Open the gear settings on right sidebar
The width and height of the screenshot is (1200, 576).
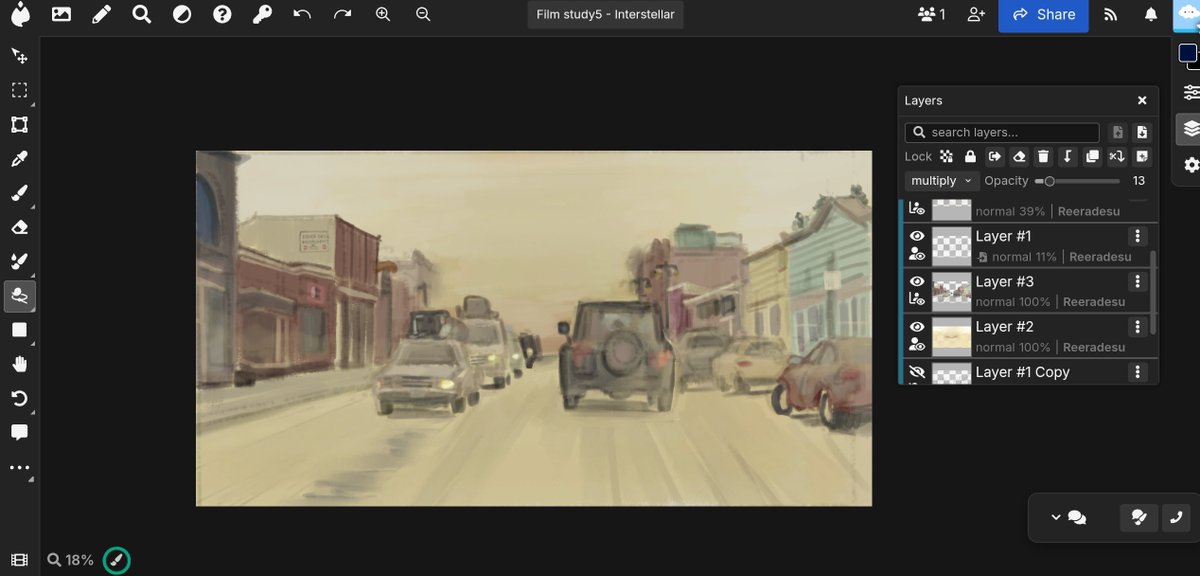pyautogui.click(x=1190, y=165)
